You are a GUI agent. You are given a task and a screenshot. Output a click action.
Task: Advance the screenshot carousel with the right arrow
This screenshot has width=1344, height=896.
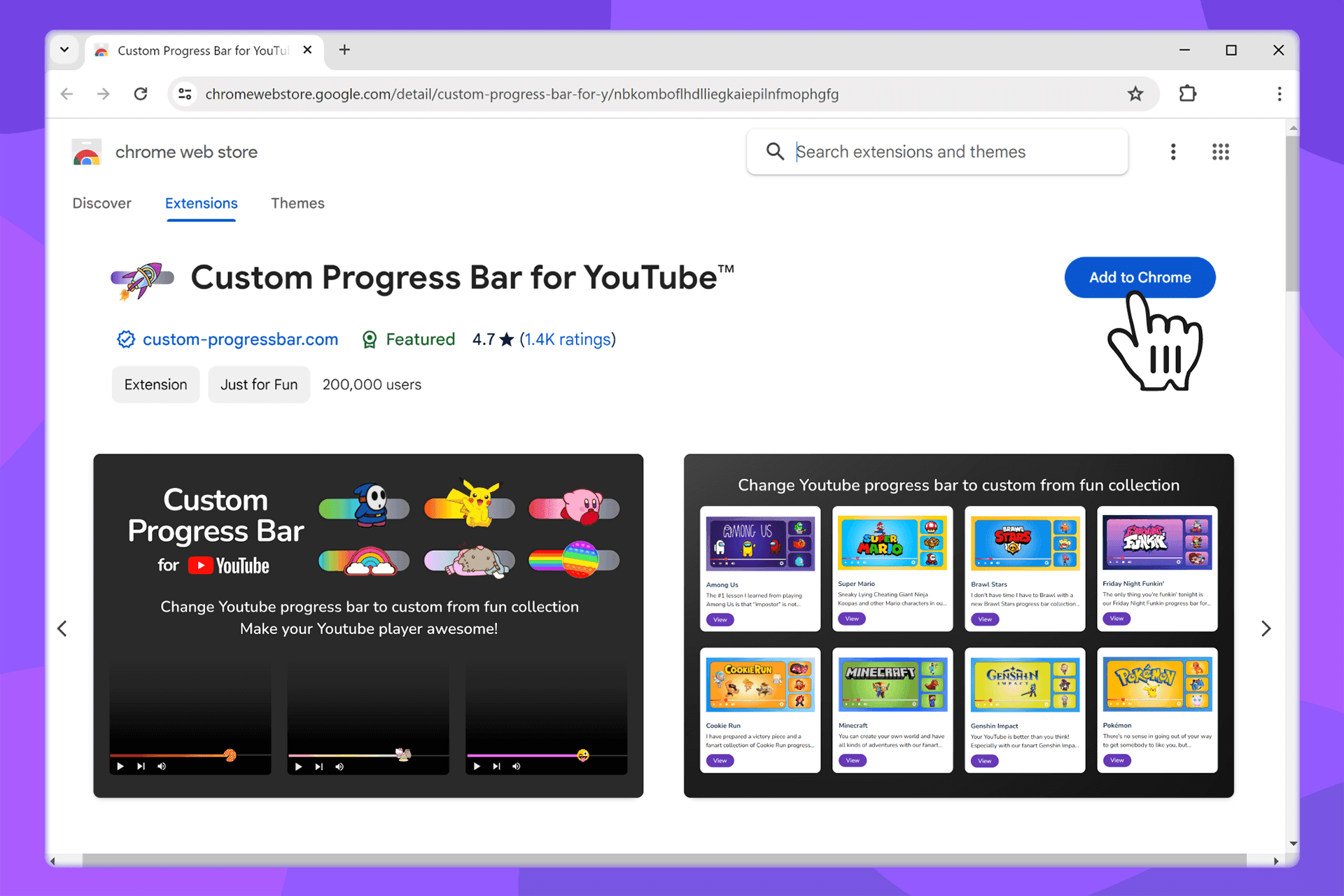1266,628
